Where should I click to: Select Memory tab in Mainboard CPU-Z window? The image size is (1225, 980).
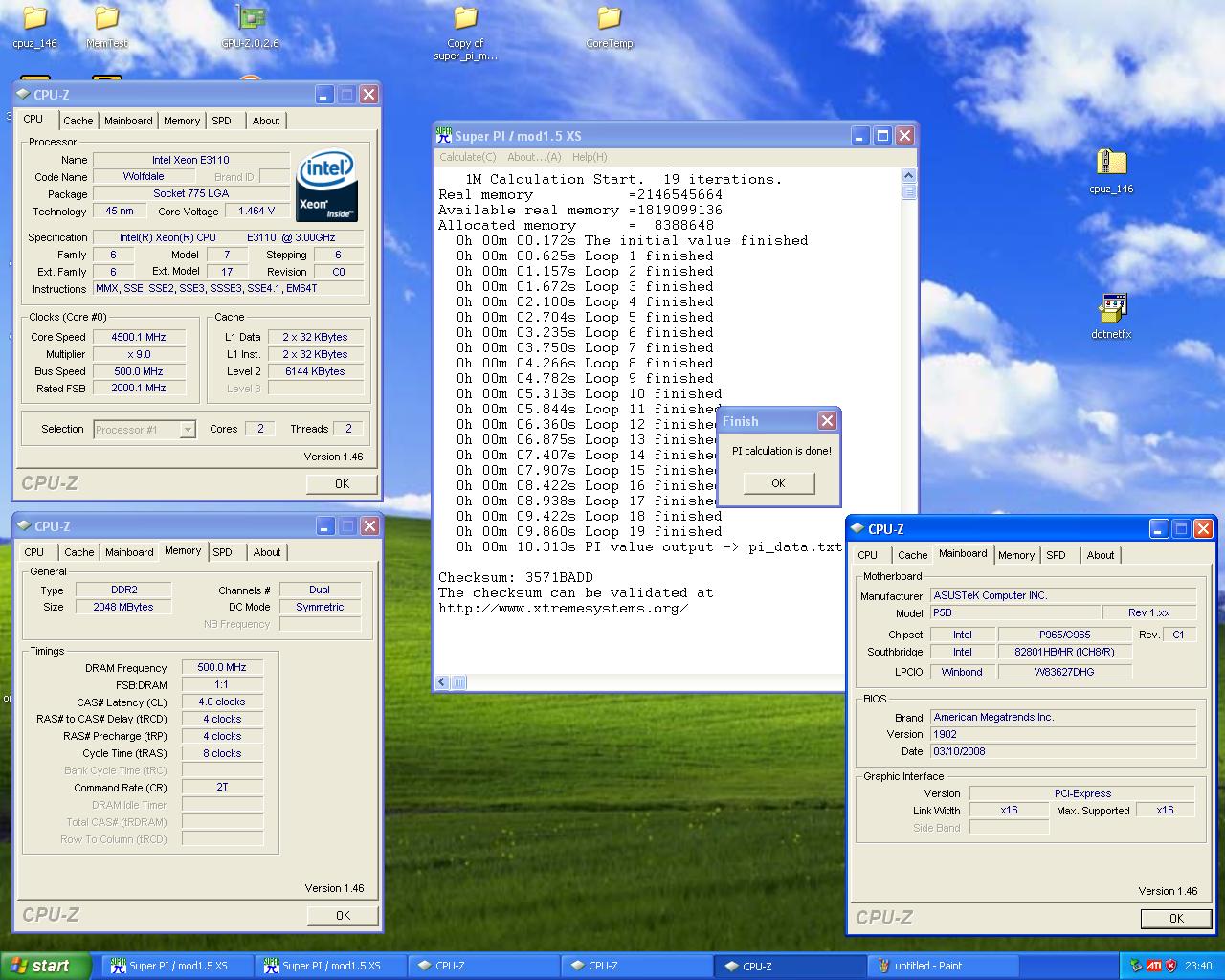[1016, 555]
